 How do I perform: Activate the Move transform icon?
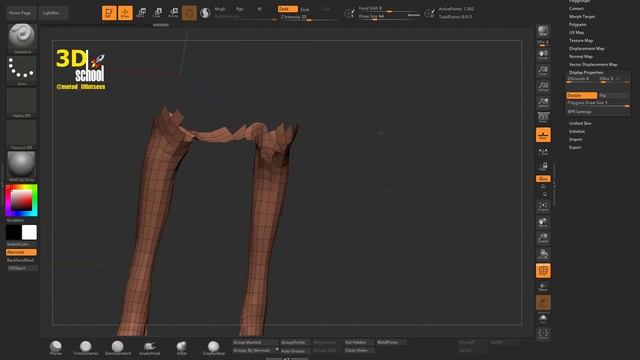point(141,13)
